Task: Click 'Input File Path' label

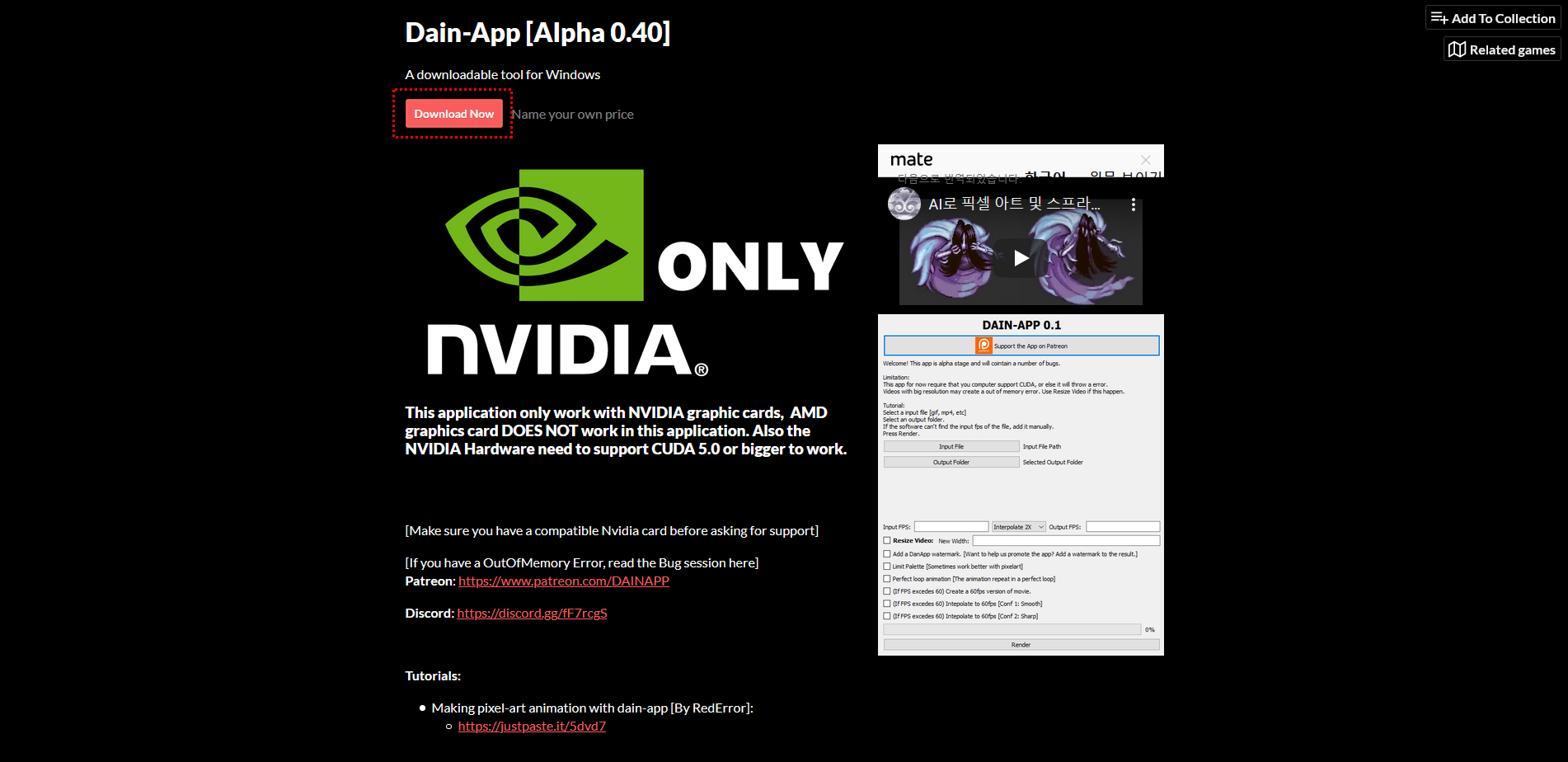Action: pyautogui.click(x=1042, y=447)
